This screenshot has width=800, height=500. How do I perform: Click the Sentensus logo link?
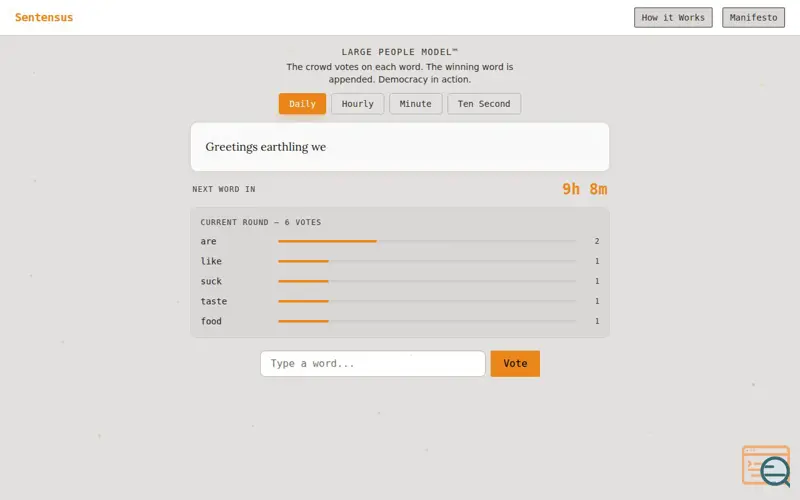44,17
